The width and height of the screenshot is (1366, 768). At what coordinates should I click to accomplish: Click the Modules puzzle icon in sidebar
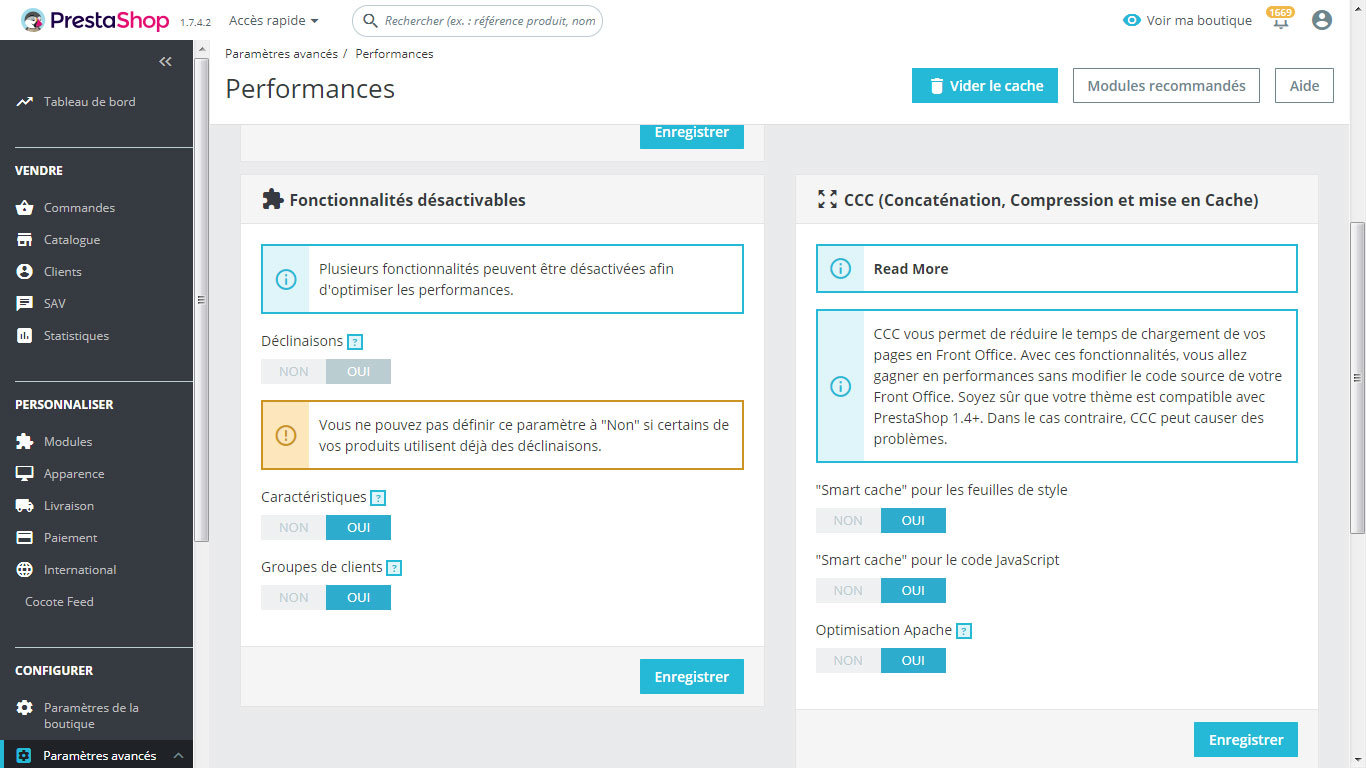point(24,442)
